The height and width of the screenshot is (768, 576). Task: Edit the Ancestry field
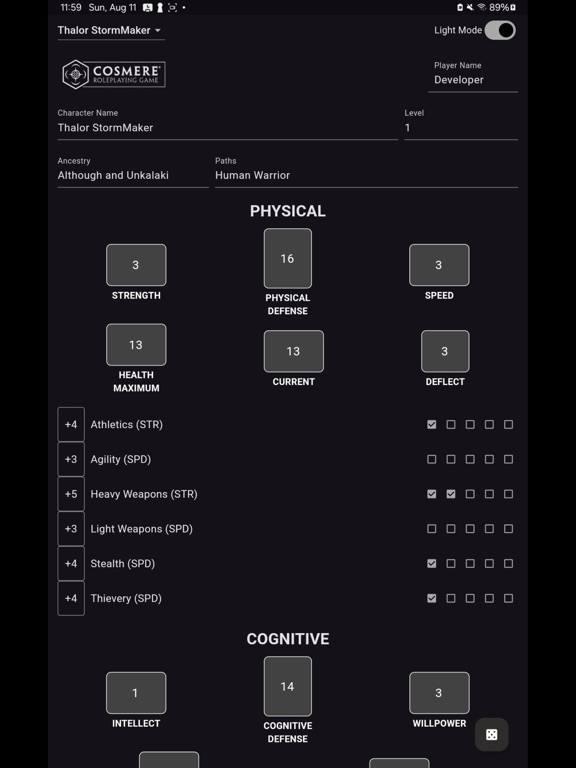click(133, 172)
